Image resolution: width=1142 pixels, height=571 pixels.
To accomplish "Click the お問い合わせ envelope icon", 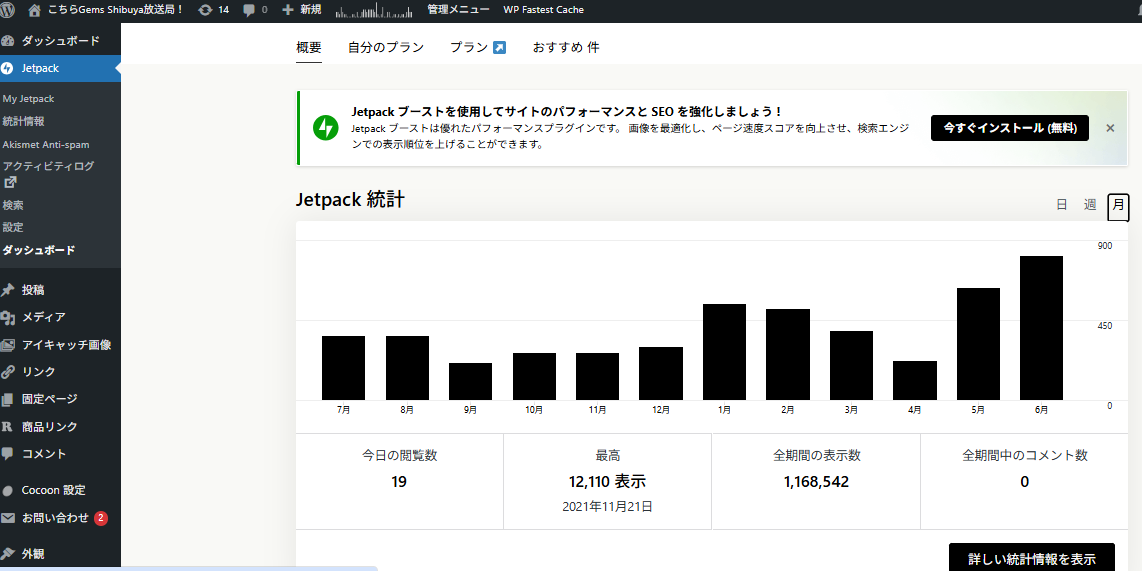I will (7, 519).
